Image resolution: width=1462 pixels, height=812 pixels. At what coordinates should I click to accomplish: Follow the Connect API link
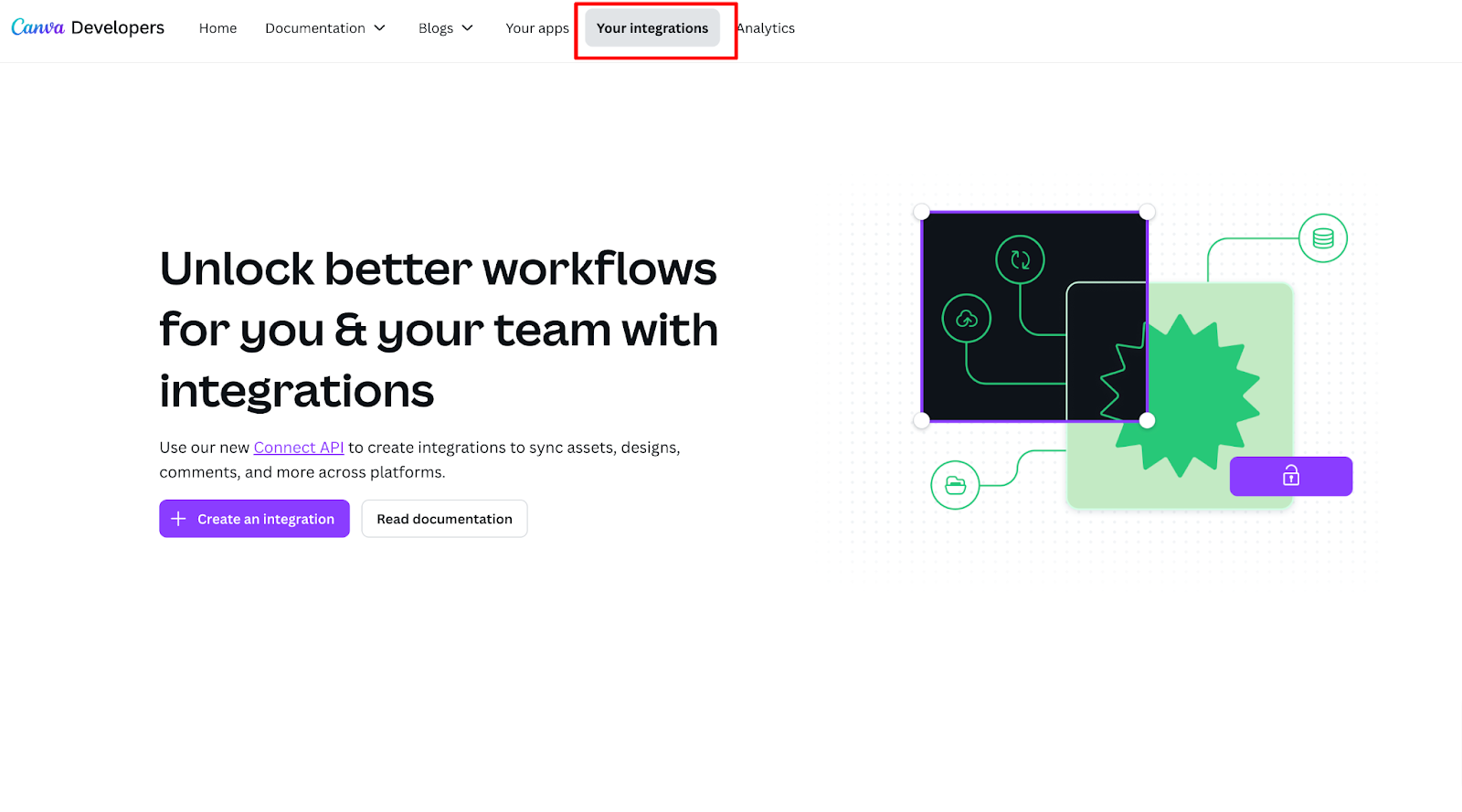299,448
